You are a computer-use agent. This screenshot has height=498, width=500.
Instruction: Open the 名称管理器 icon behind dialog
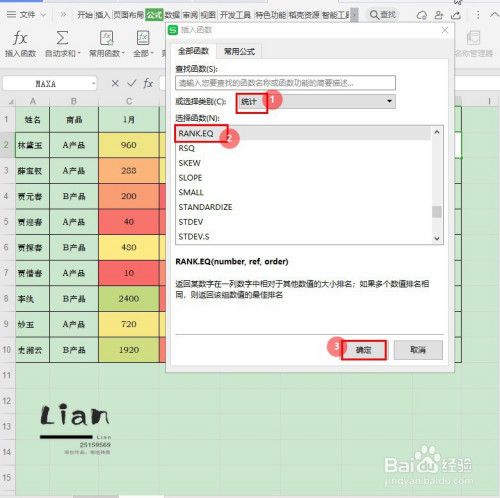point(473,38)
